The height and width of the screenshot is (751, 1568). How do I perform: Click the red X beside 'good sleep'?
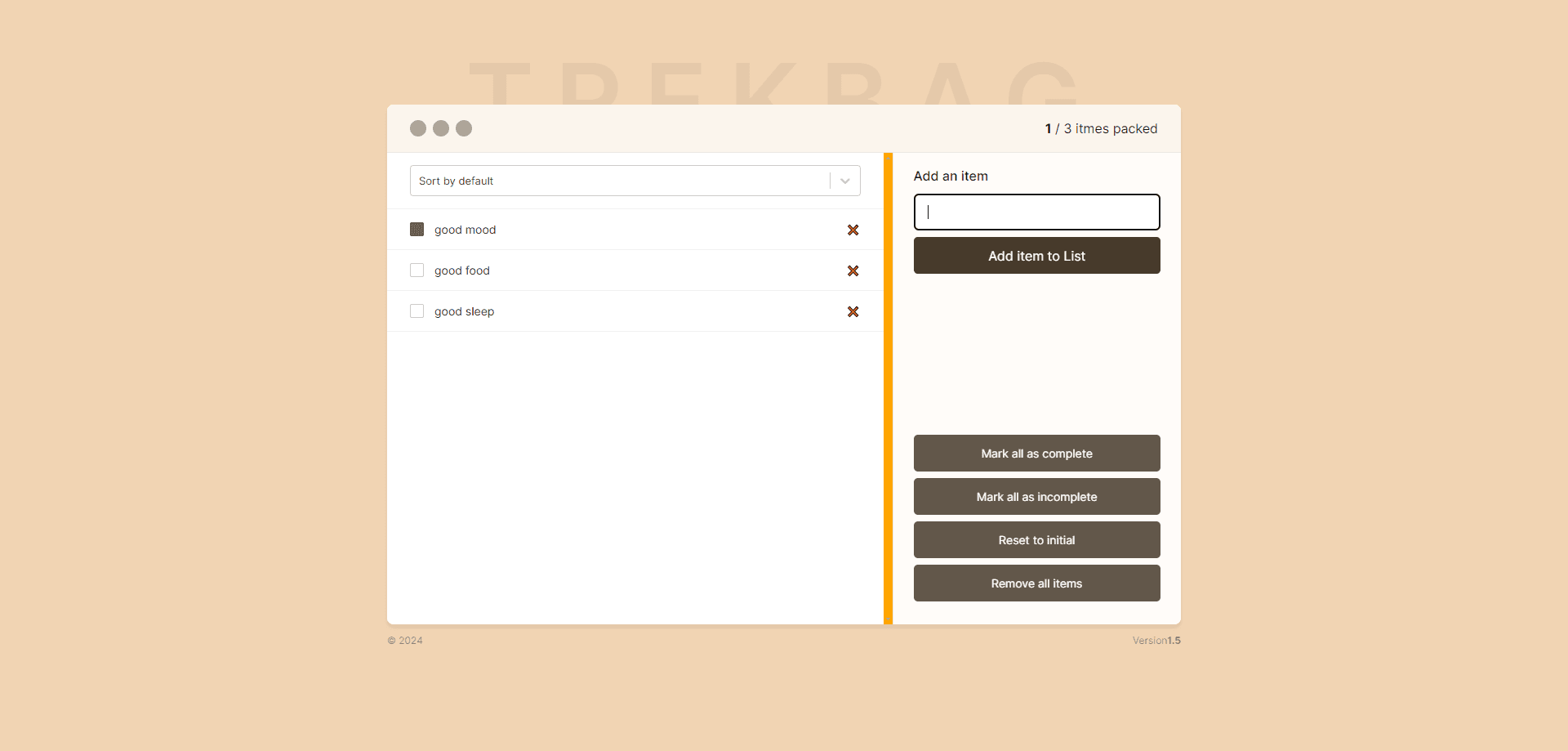[x=853, y=312]
